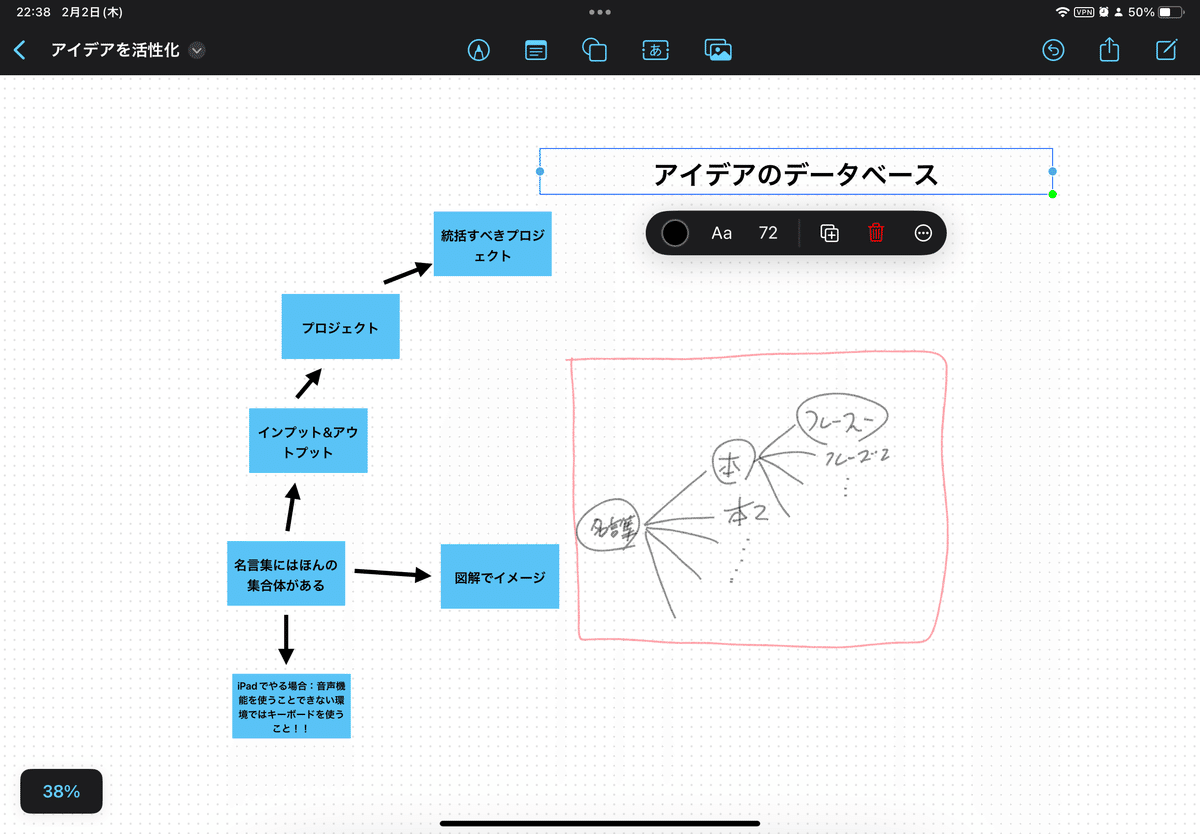Duplicate the selected text box

pyautogui.click(x=828, y=232)
